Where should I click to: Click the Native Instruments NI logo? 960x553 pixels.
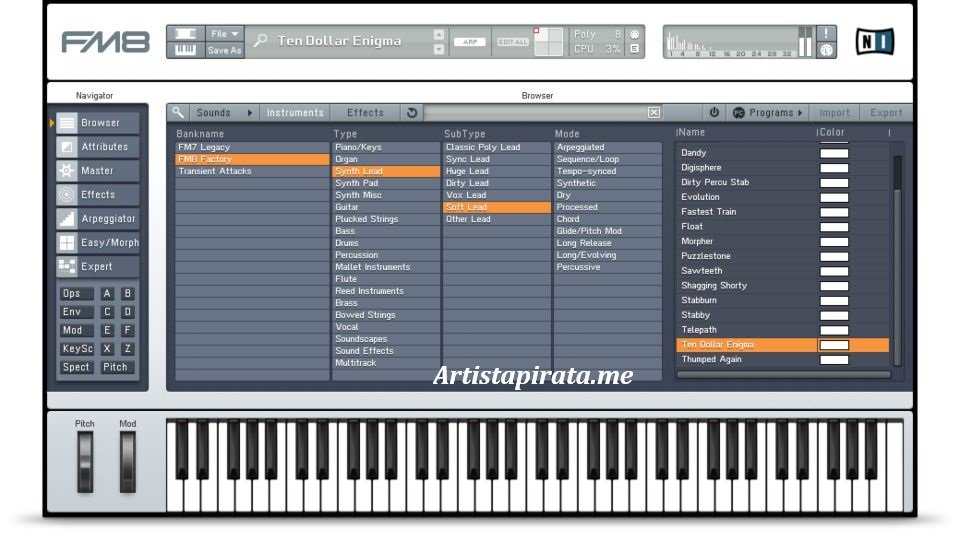click(874, 42)
